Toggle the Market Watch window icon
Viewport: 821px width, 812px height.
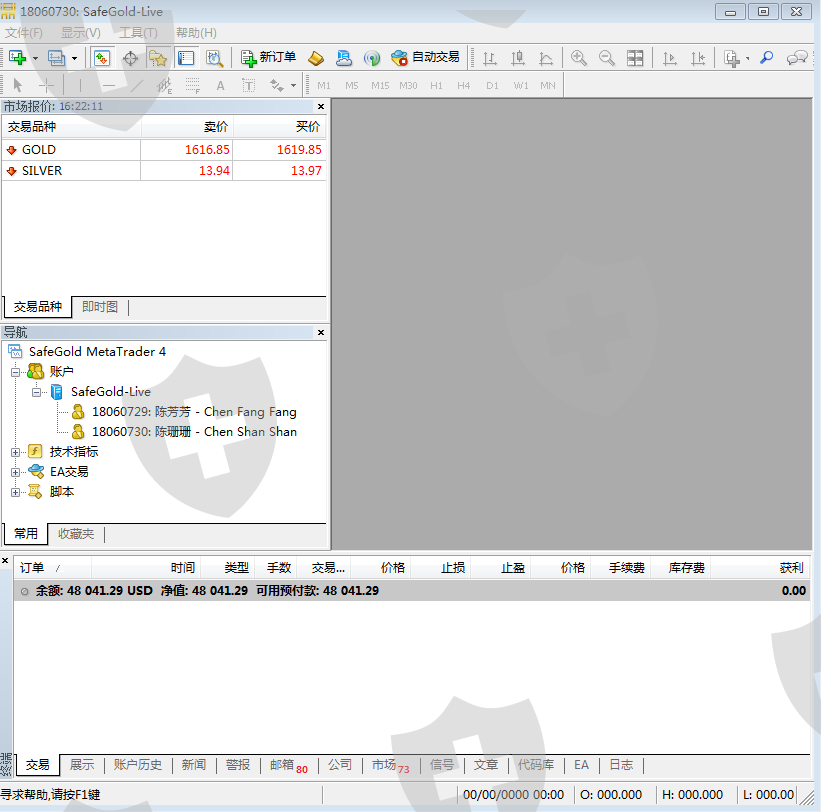(102, 58)
